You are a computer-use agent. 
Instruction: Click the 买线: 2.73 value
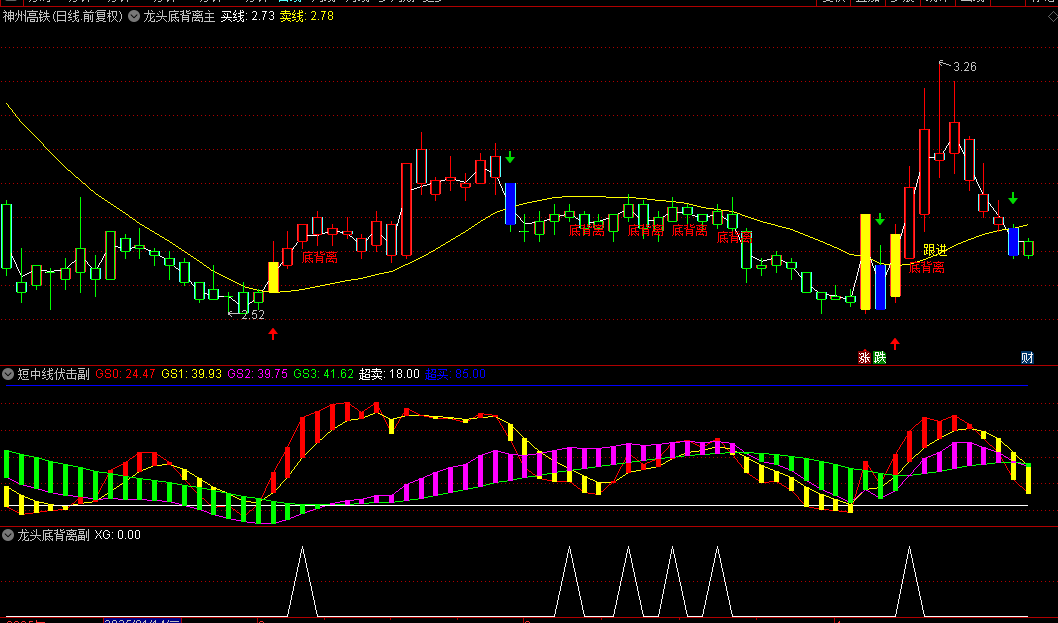[x=248, y=16]
